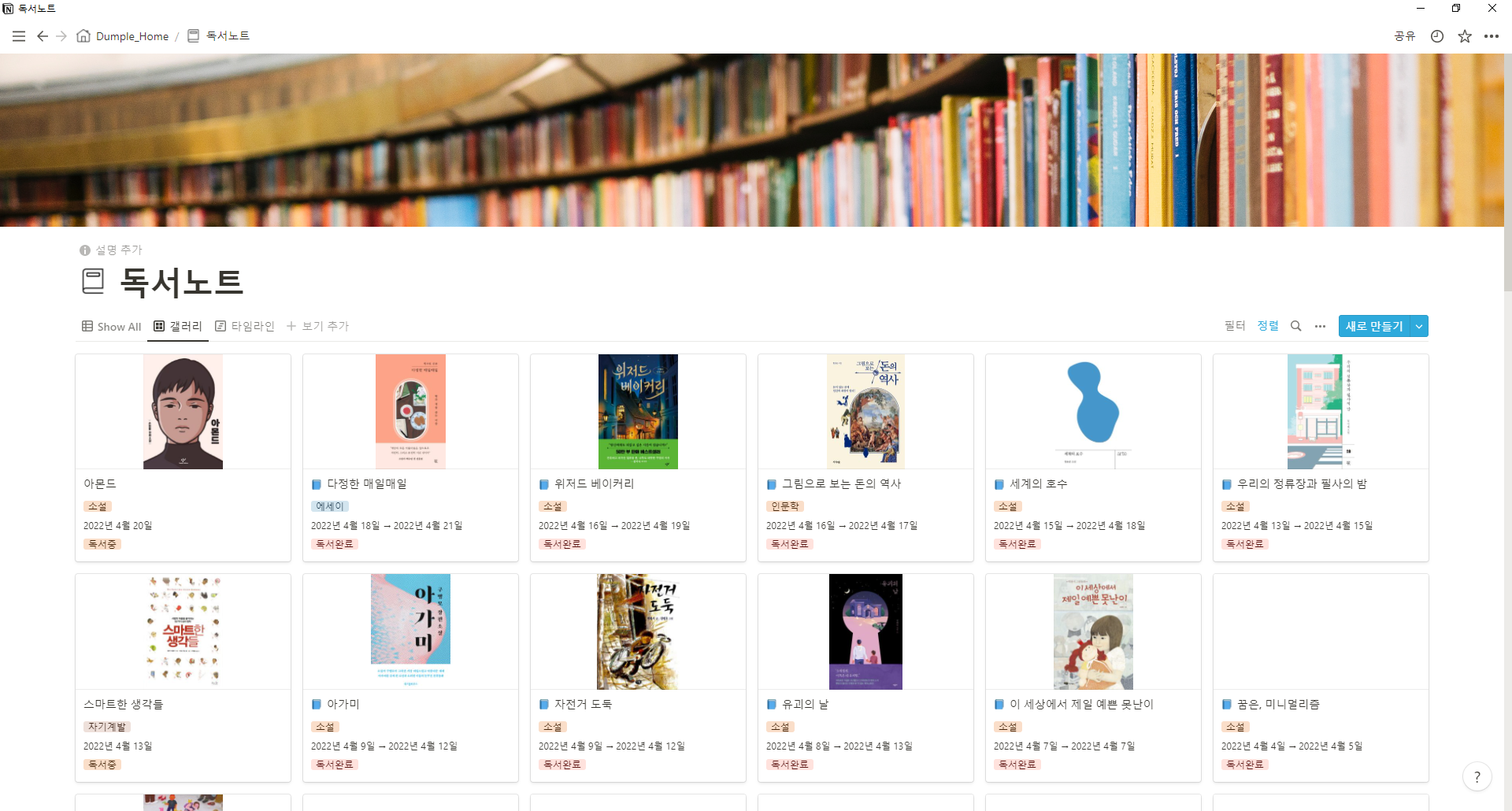Click the database search magnifier icon
Viewport: 1512px width, 811px height.
click(1295, 326)
